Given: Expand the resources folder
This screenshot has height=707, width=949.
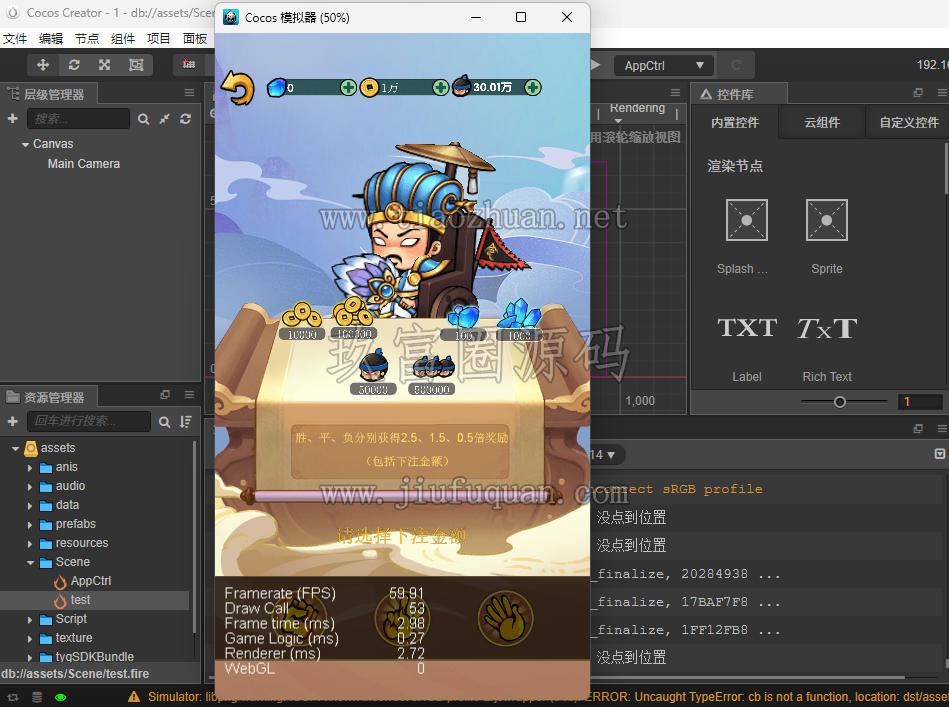Looking at the screenshot, I should 30,544.
